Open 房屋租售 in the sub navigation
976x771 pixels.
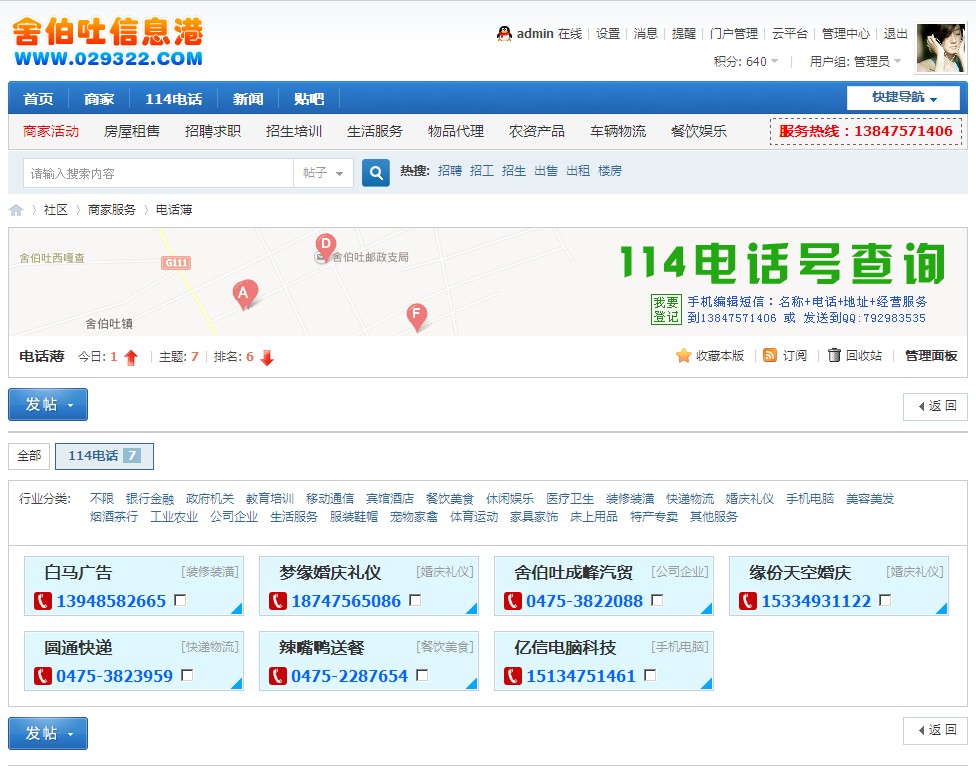[x=132, y=131]
